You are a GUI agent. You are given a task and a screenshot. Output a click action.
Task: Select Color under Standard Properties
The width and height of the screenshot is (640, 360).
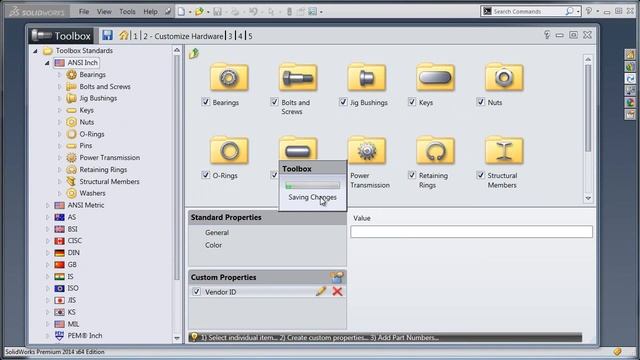pos(213,245)
